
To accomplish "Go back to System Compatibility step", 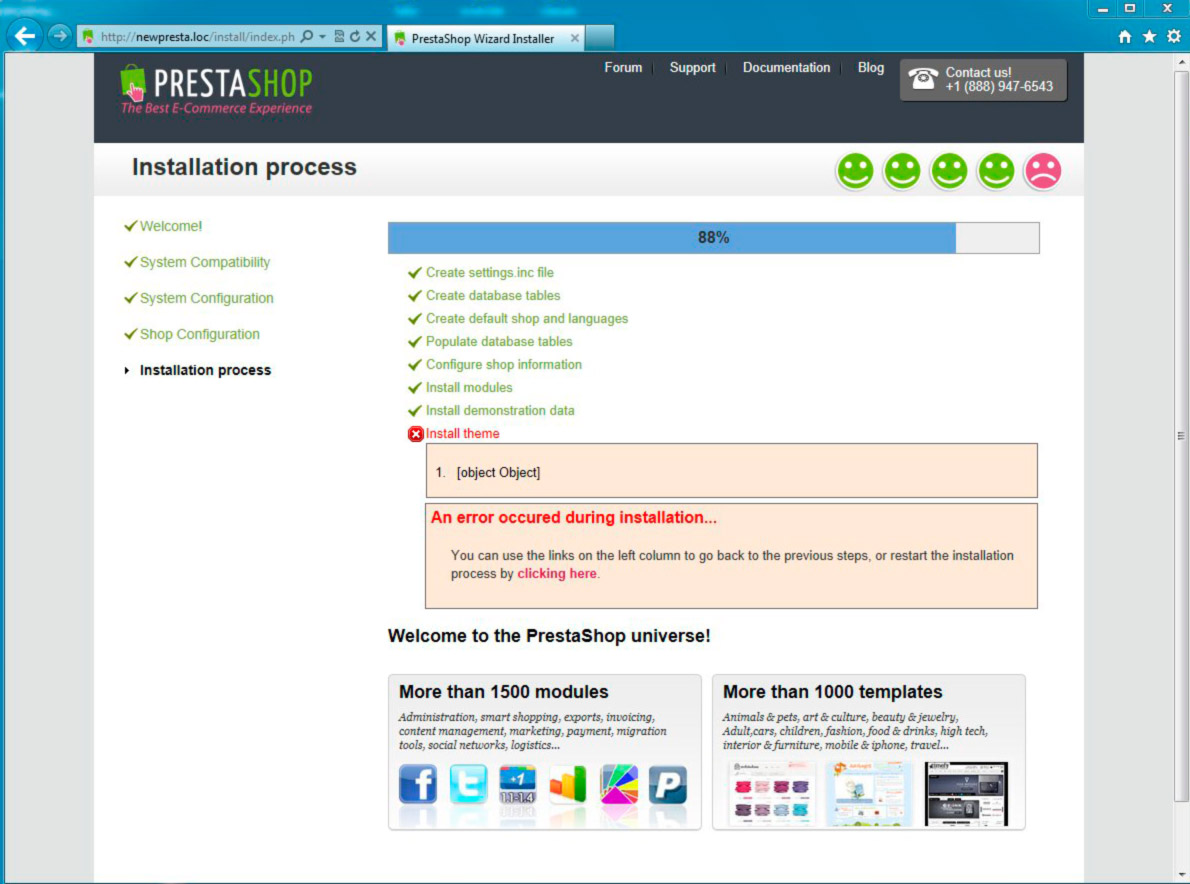I will click(x=204, y=263).
